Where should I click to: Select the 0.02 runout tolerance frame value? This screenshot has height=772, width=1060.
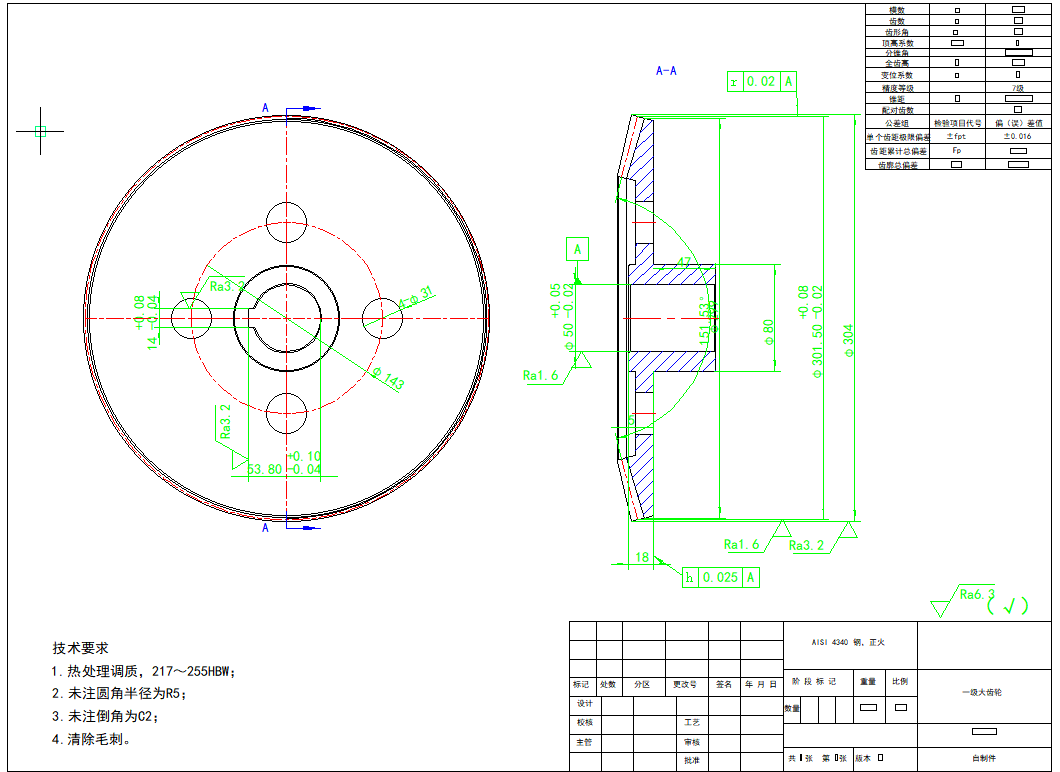761,82
